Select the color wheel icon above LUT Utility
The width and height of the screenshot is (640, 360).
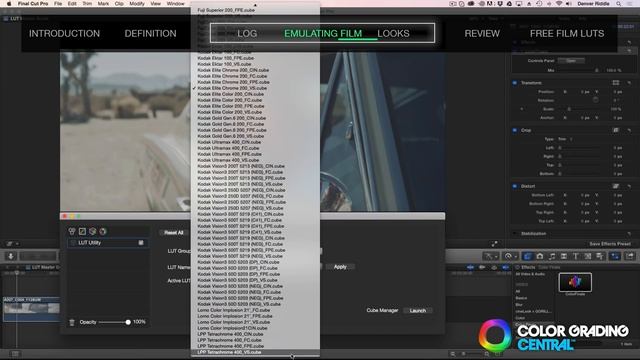103,231
